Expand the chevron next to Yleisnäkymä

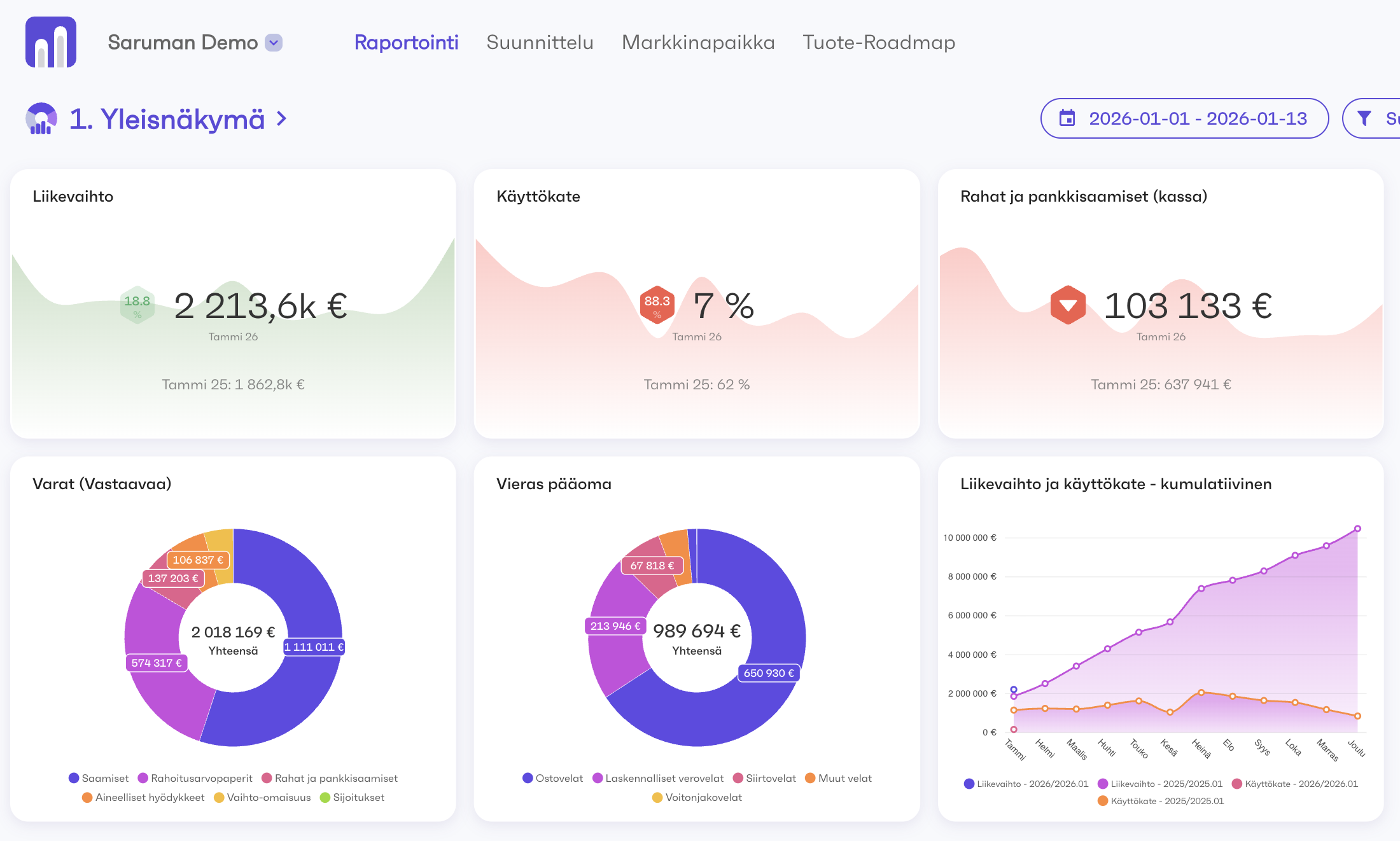[x=281, y=119]
